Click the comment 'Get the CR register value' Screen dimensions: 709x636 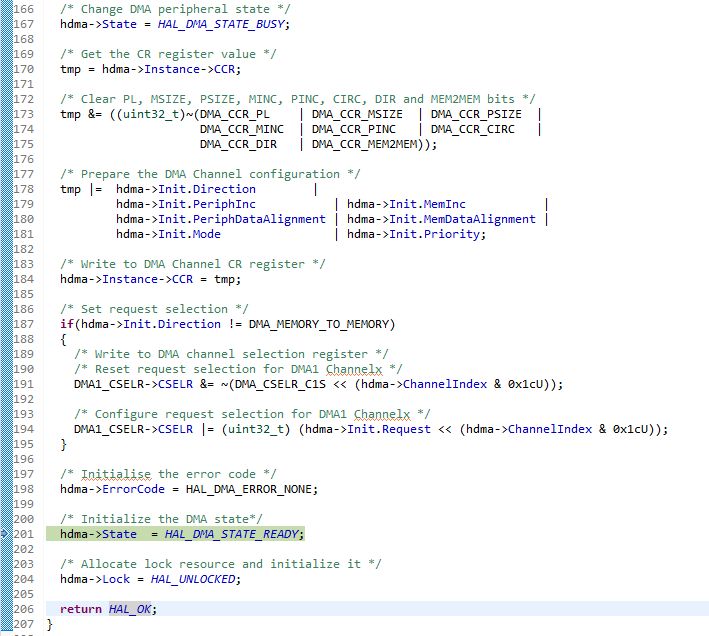pyautogui.click(x=168, y=54)
